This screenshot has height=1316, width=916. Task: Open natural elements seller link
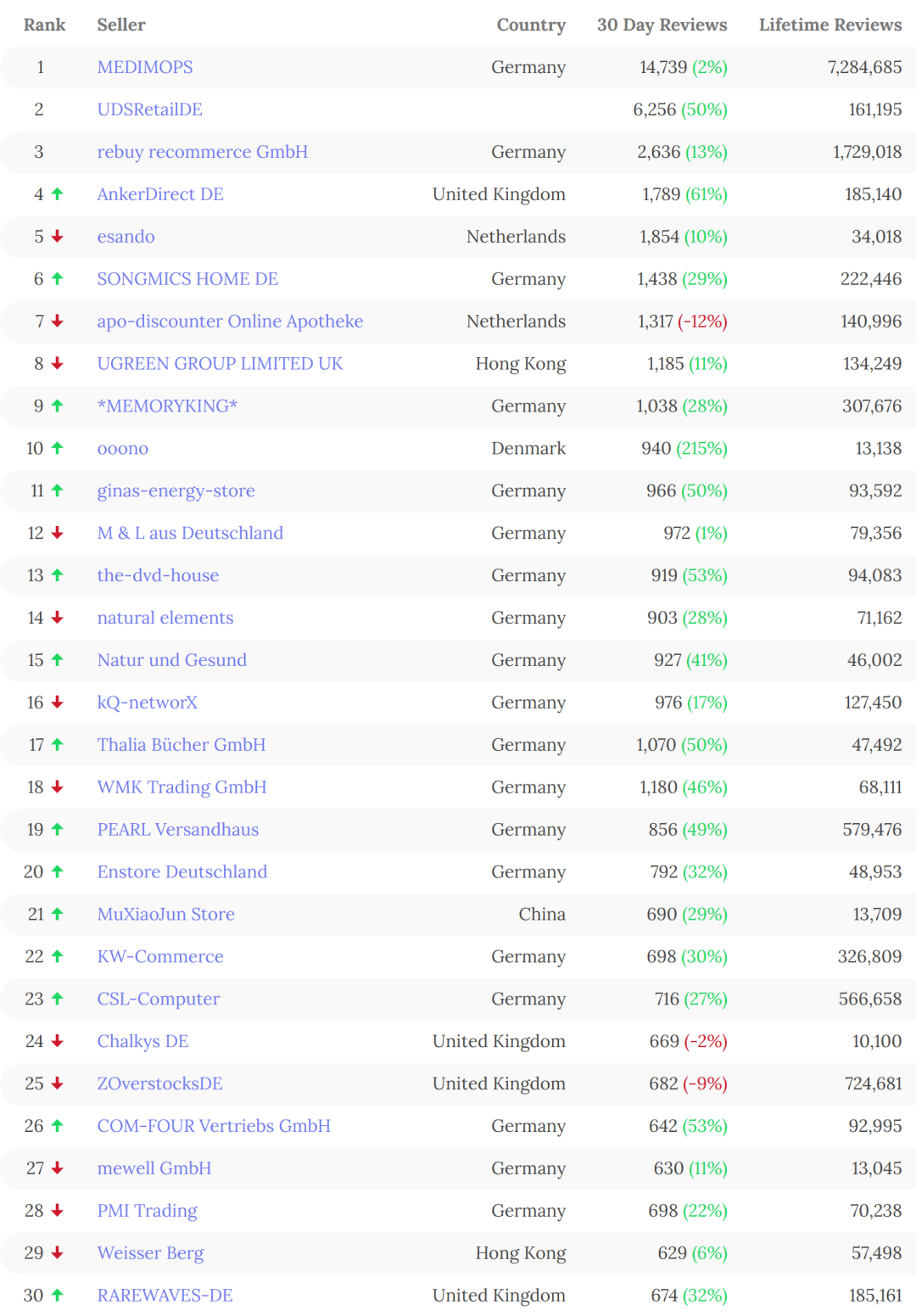pos(165,618)
